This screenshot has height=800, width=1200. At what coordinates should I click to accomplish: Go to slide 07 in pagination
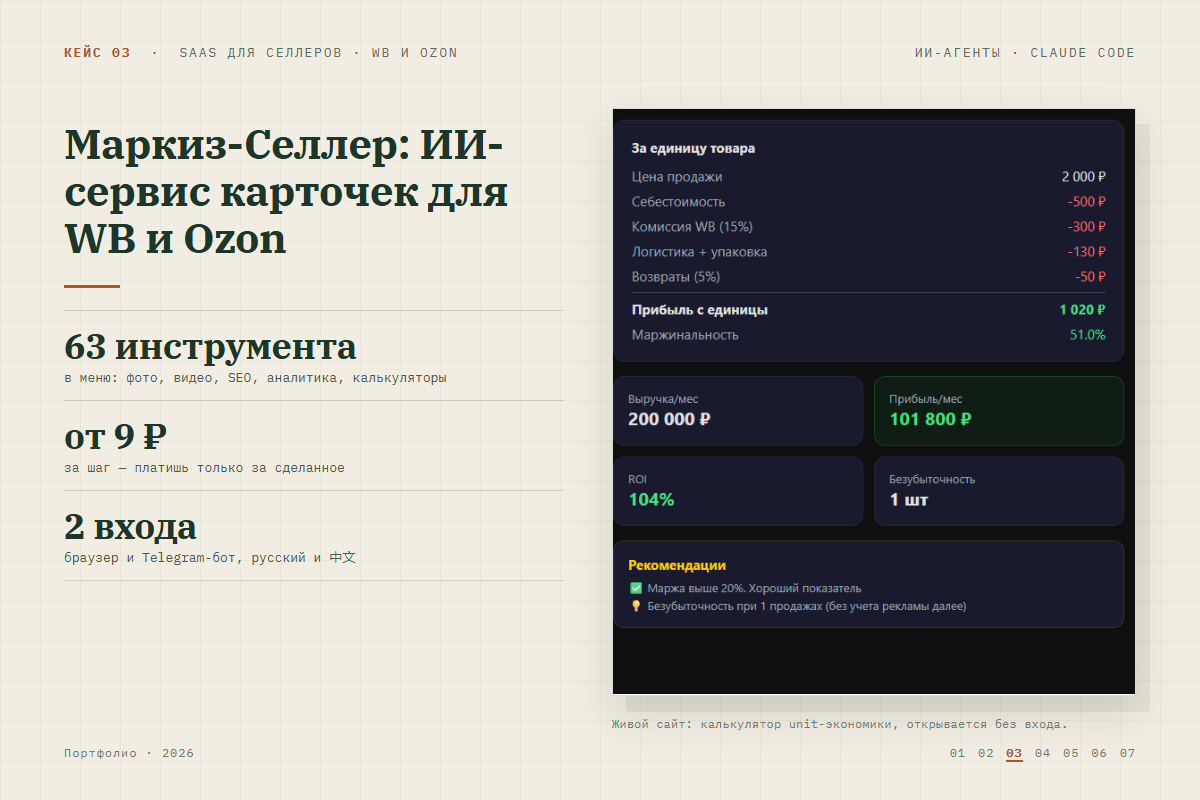click(1127, 753)
